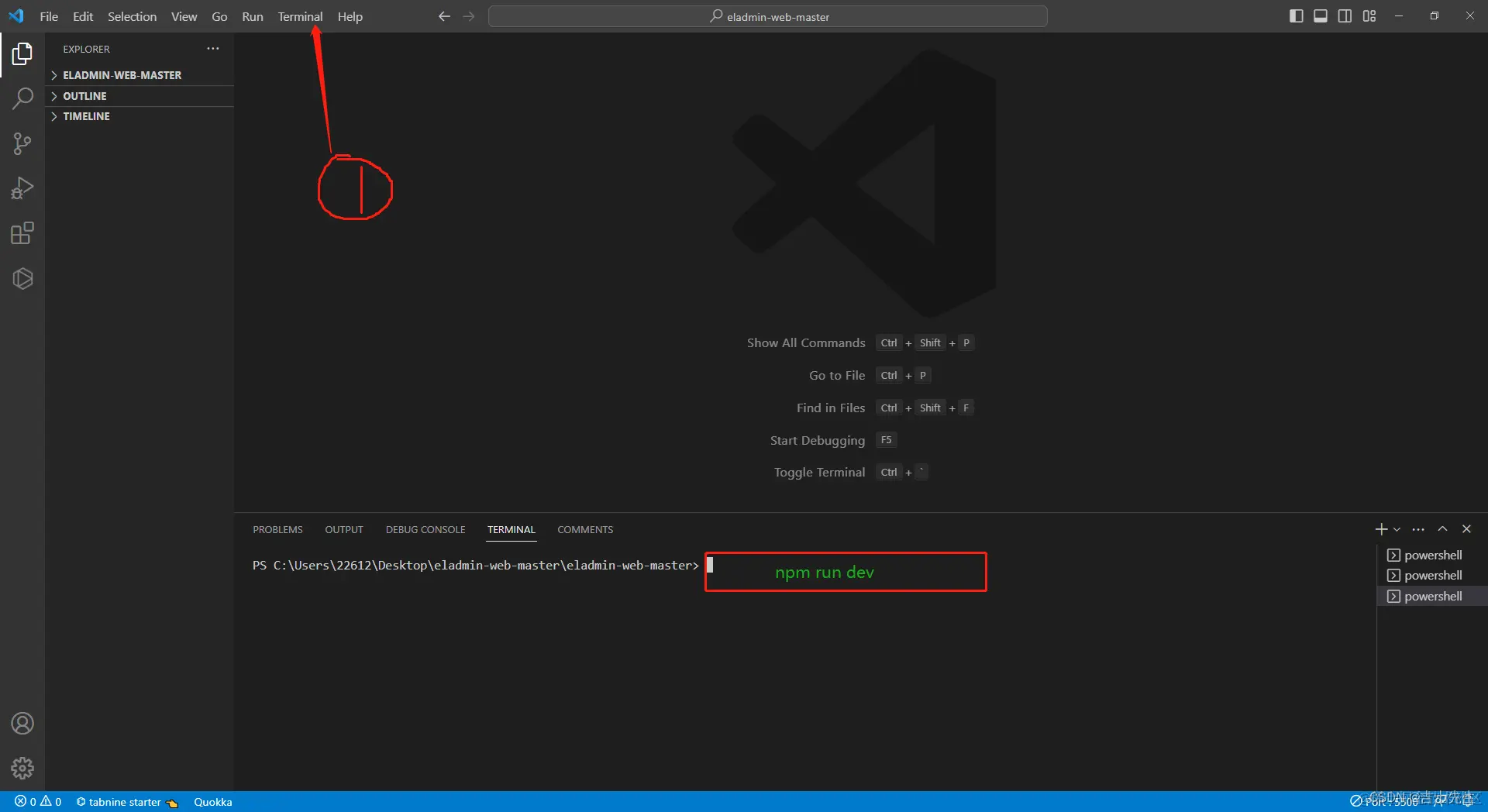Click the Go Forward arrow in title bar
This screenshot has width=1488, height=812.
(469, 16)
